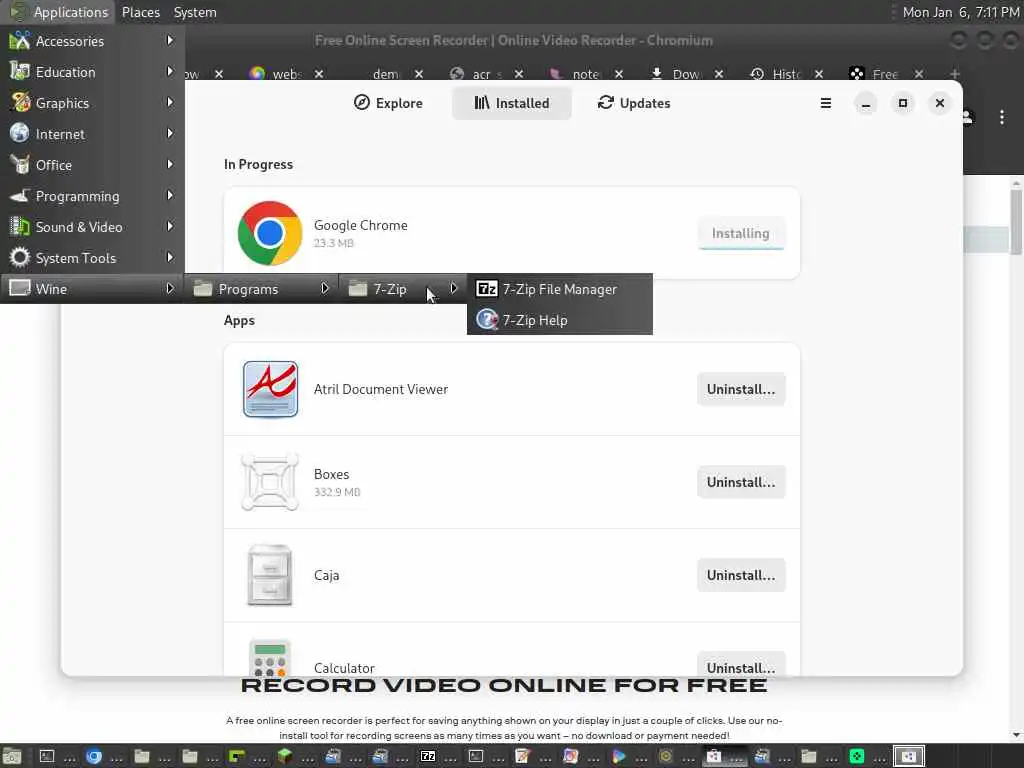Click the Atril Document Viewer icon
Image resolution: width=1024 pixels, height=768 pixels.
tap(270, 389)
